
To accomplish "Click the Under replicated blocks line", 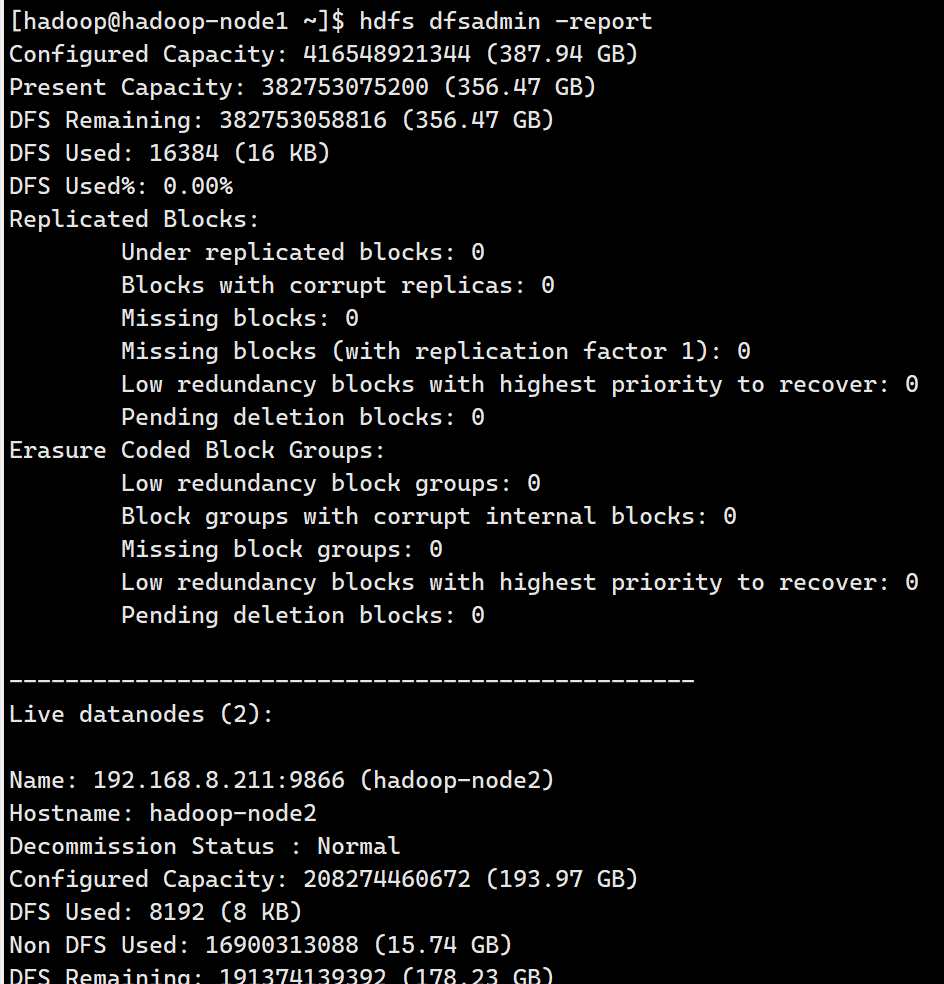I will (302, 252).
